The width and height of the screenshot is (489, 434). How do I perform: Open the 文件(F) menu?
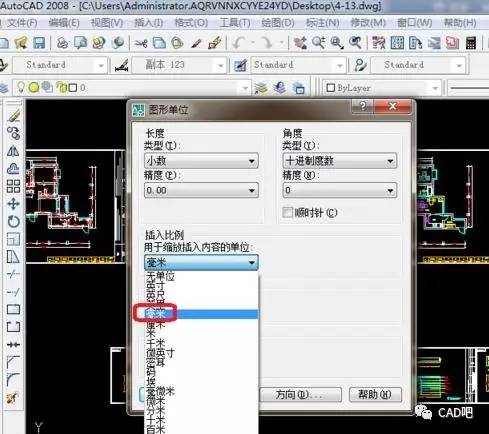[22, 23]
